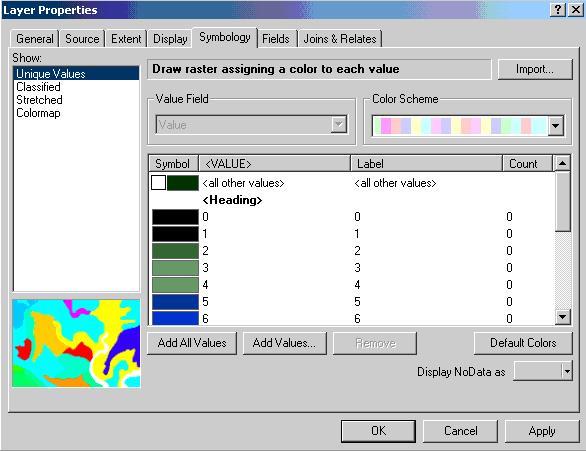Click the Apply button
Screen dimensions: 586x451
(542, 431)
